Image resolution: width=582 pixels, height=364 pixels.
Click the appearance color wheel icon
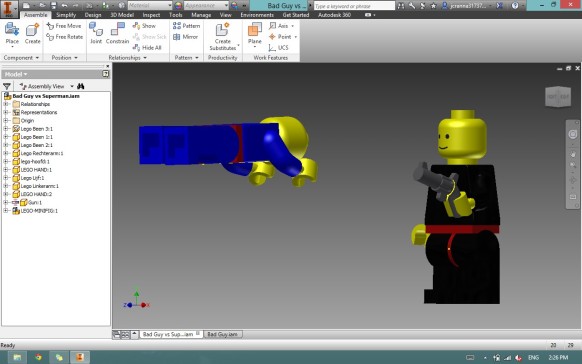point(178,6)
